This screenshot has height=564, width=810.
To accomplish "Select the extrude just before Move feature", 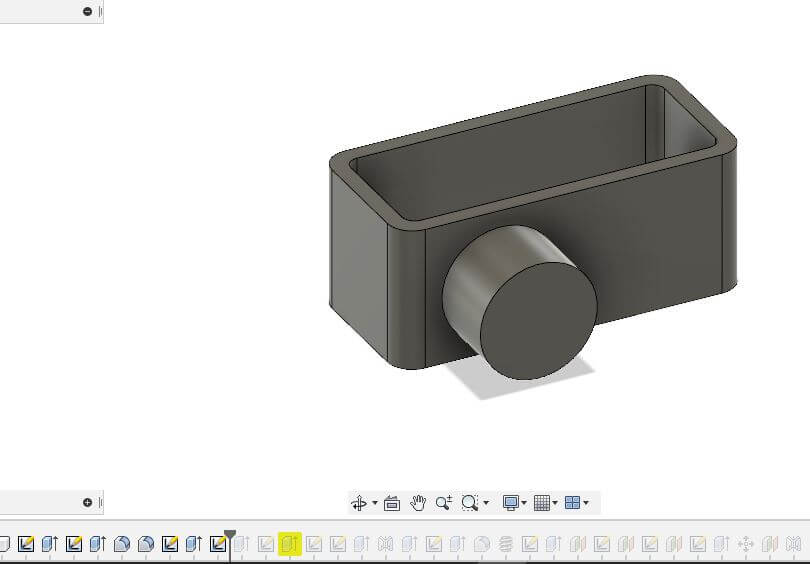I will tap(722, 544).
